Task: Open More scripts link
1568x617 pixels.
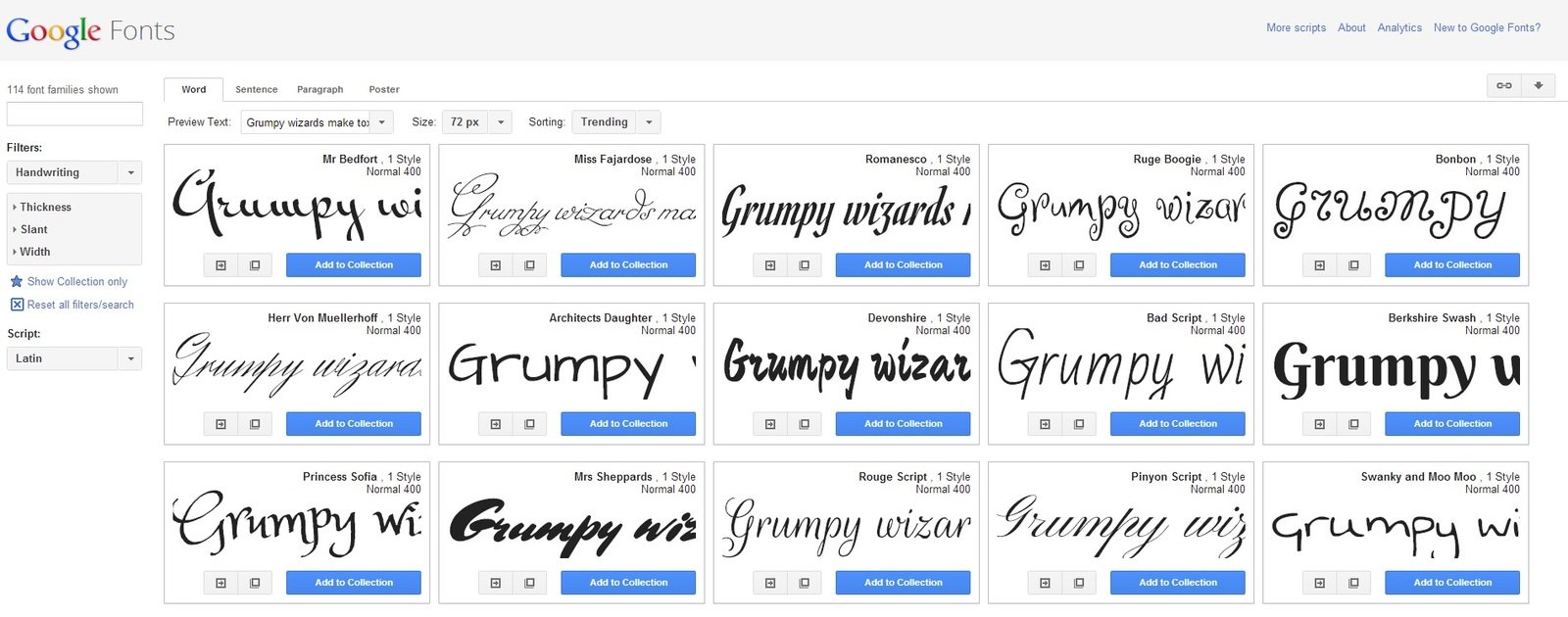Action: tap(1296, 27)
